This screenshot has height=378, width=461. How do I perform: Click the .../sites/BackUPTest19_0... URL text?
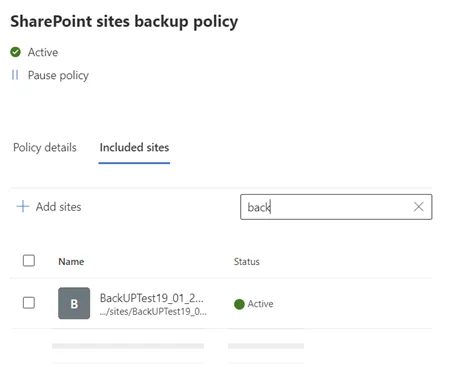click(x=153, y=312)
